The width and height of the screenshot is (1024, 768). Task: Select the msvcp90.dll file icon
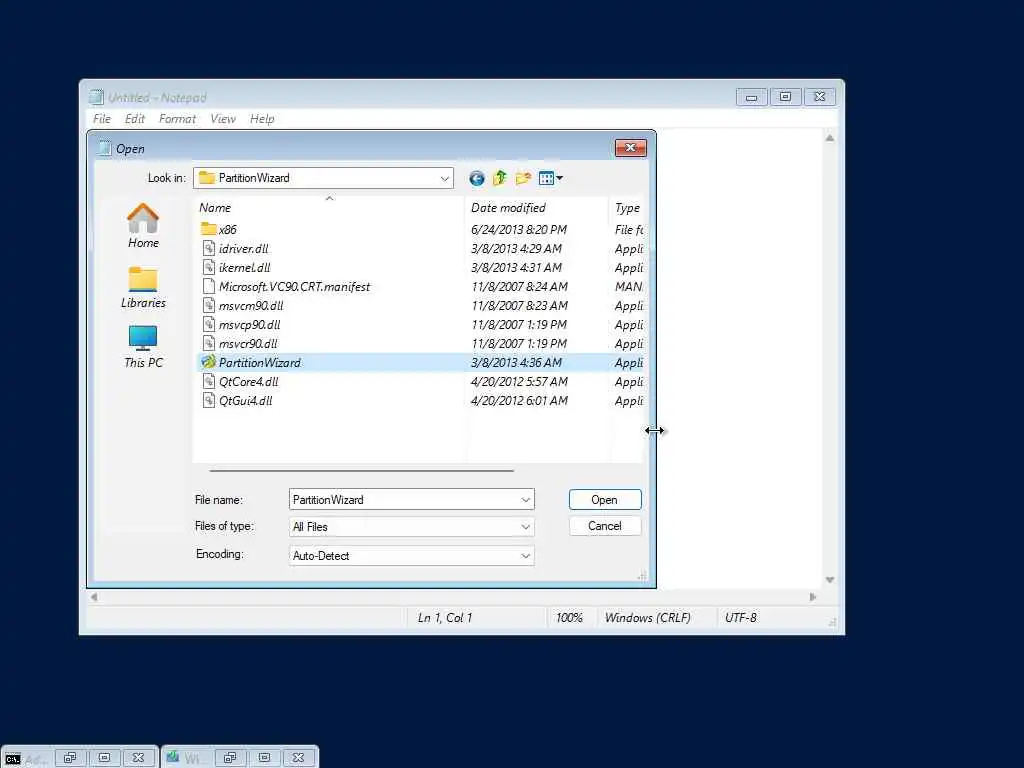[209, 324]
